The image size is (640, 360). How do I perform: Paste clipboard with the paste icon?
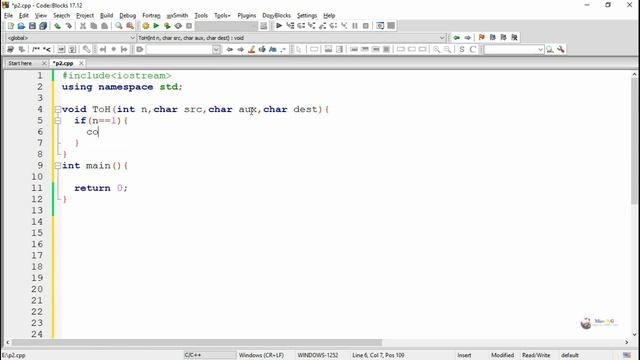click(x=104, y=26)
